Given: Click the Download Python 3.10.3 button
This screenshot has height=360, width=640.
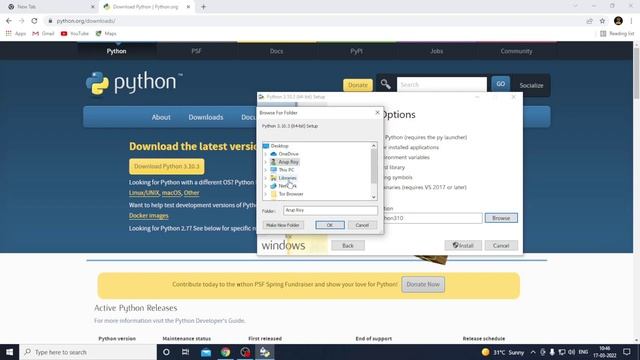Looking at the screenshot, I should point(167,167).
